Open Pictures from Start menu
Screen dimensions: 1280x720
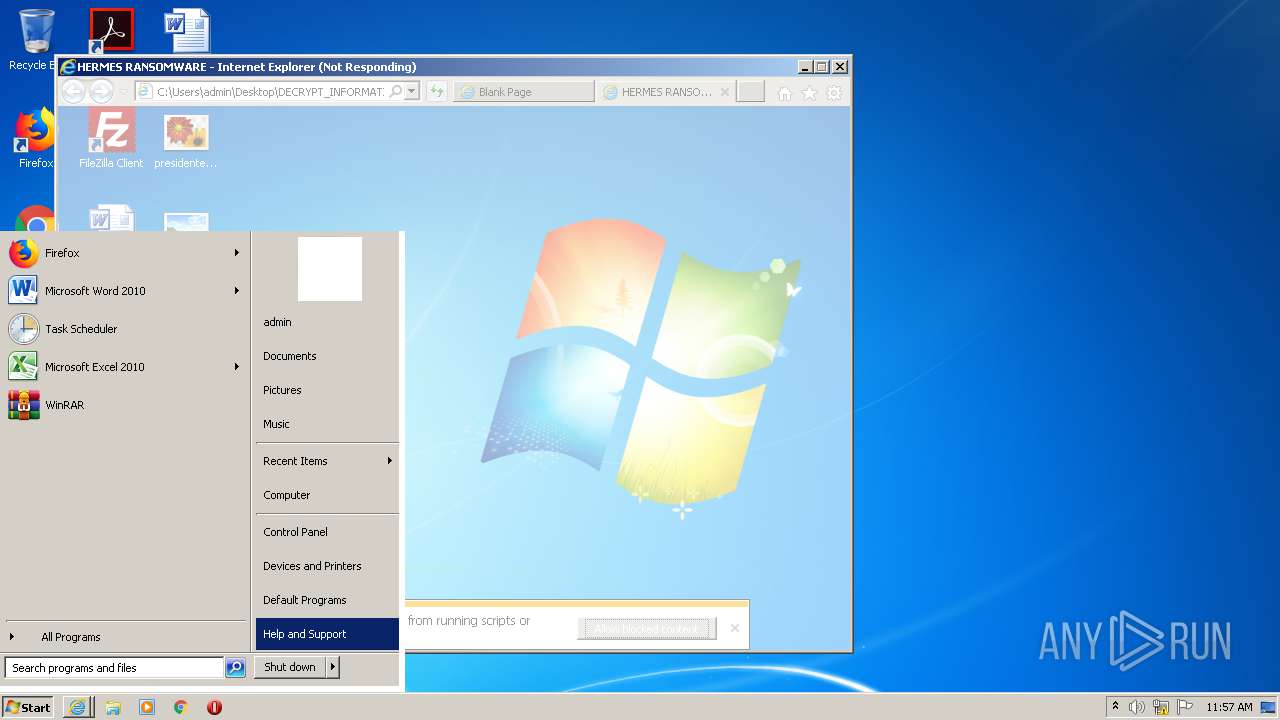point(327,390)
